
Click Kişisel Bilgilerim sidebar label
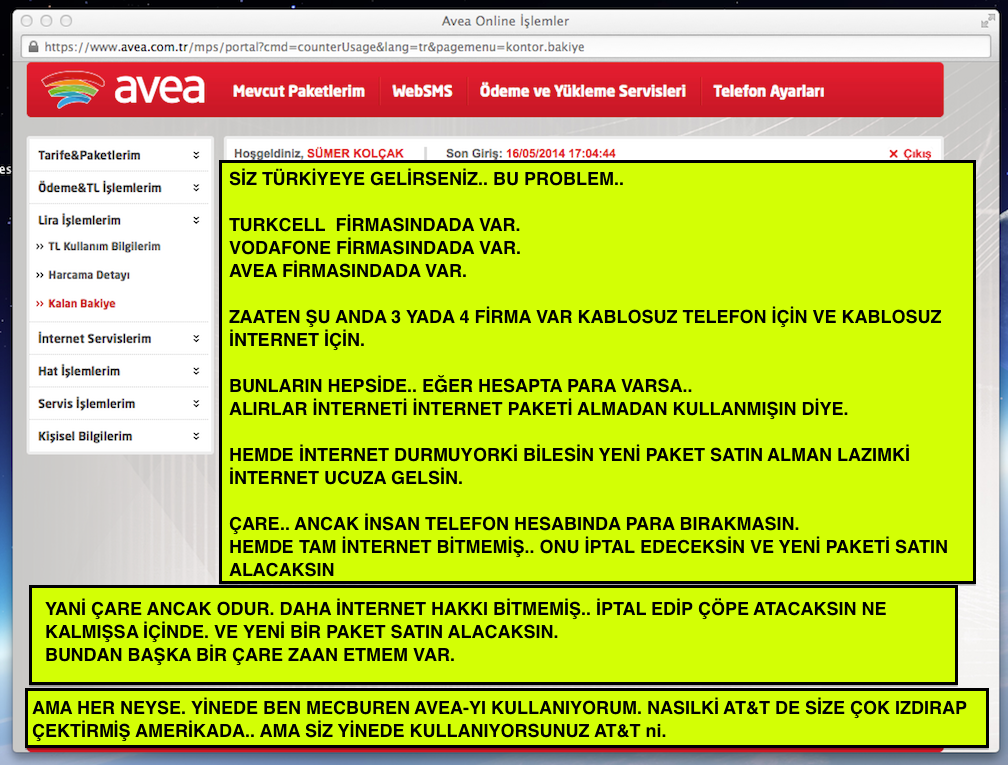85,436
